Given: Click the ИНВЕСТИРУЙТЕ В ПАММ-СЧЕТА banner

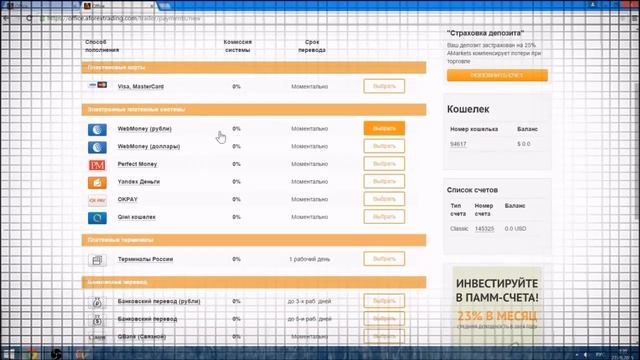Looking at the screenshot, I should coord(497,306).
